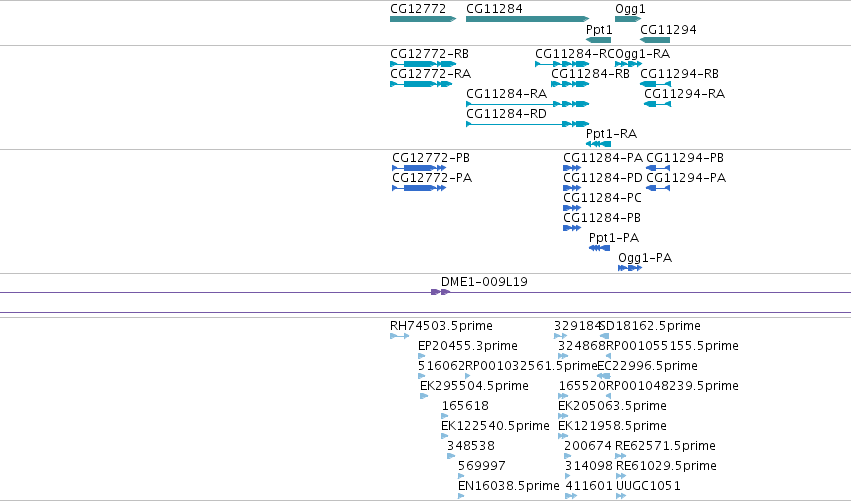Image resolution: width=851 pixels, height=501 pixels.
Task: Click the CG11284-PA protein label
Action: [x=603, y=158]
